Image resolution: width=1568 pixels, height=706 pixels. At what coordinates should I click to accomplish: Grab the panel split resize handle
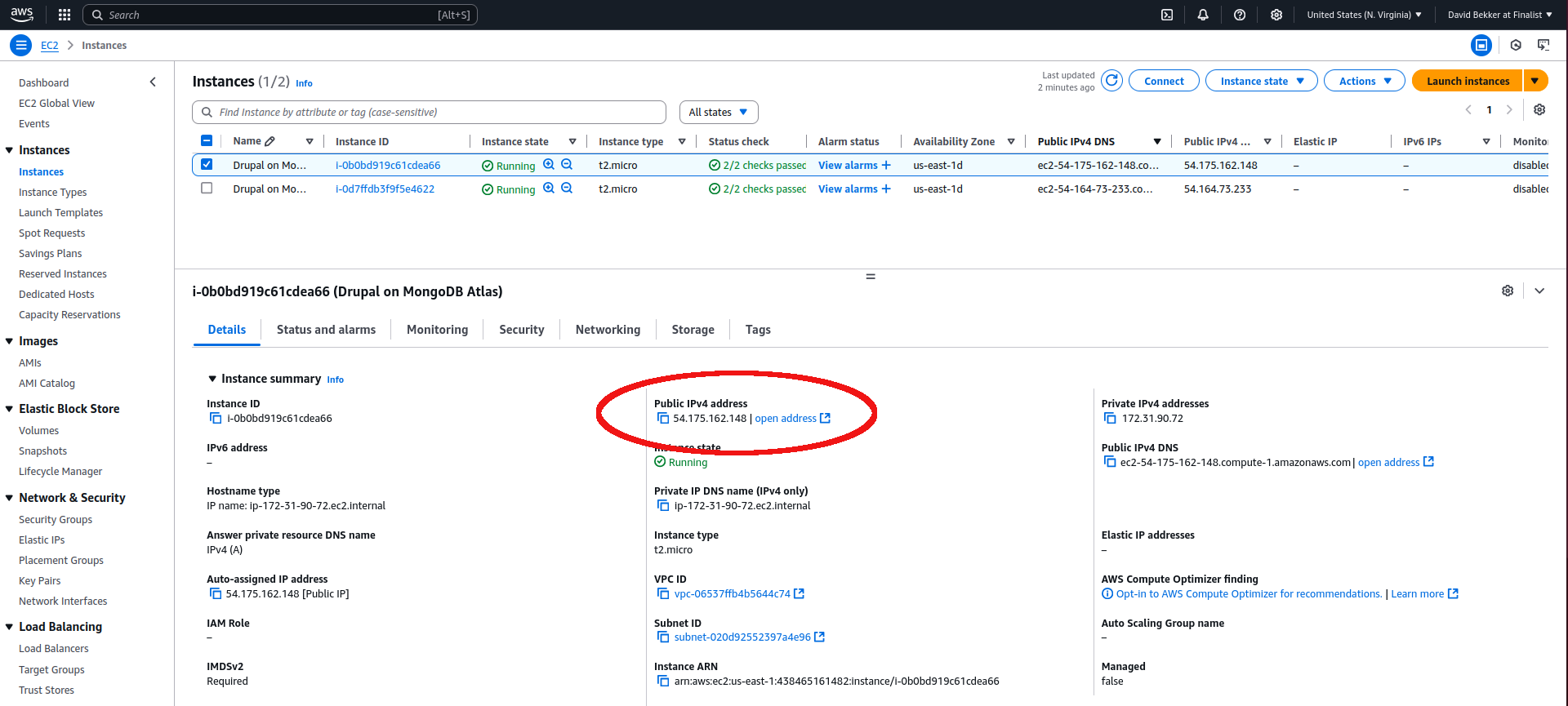coord(871,277)
